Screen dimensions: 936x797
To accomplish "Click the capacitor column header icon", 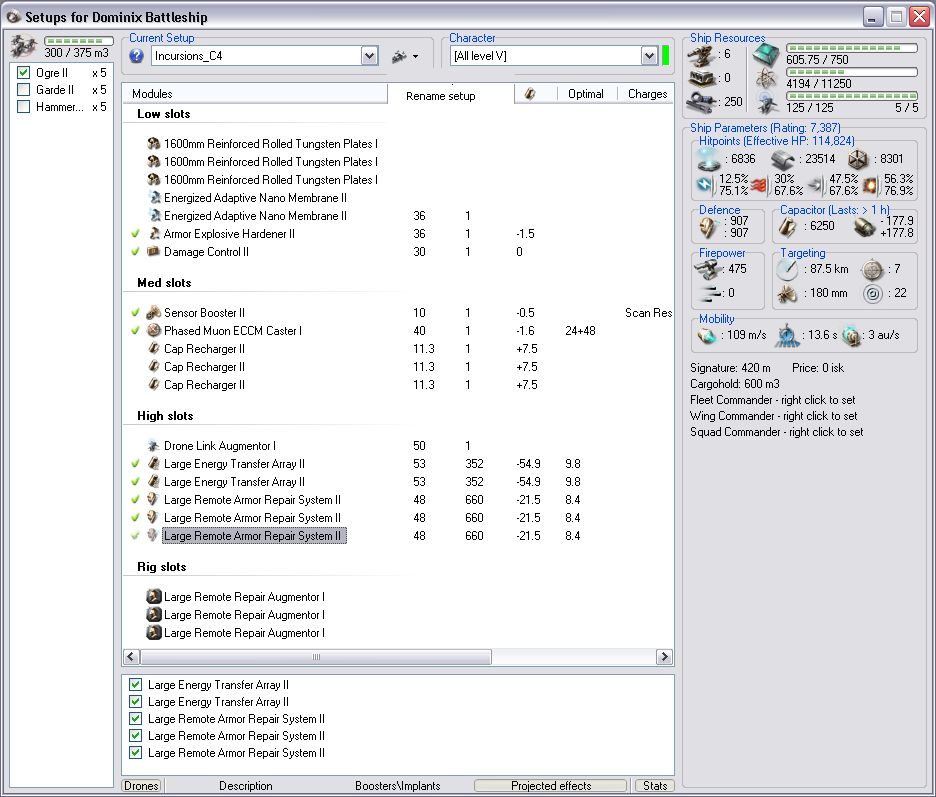I will 530,94.
